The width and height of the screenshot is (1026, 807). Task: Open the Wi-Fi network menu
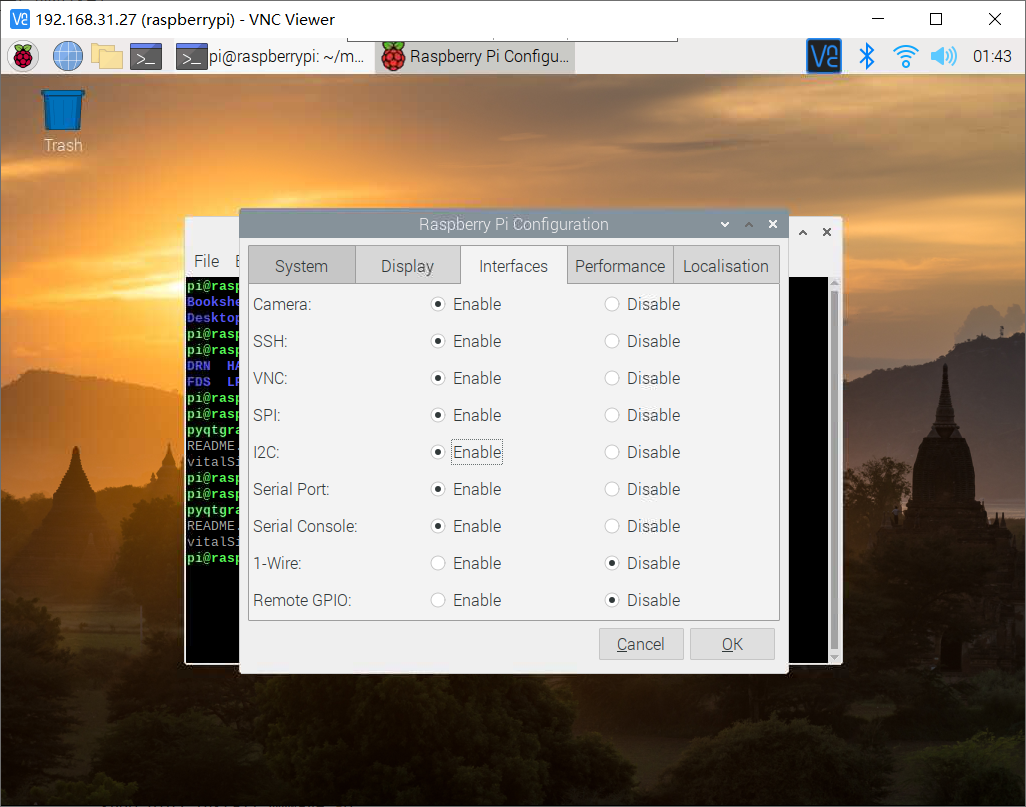click(x=906, y=56)
